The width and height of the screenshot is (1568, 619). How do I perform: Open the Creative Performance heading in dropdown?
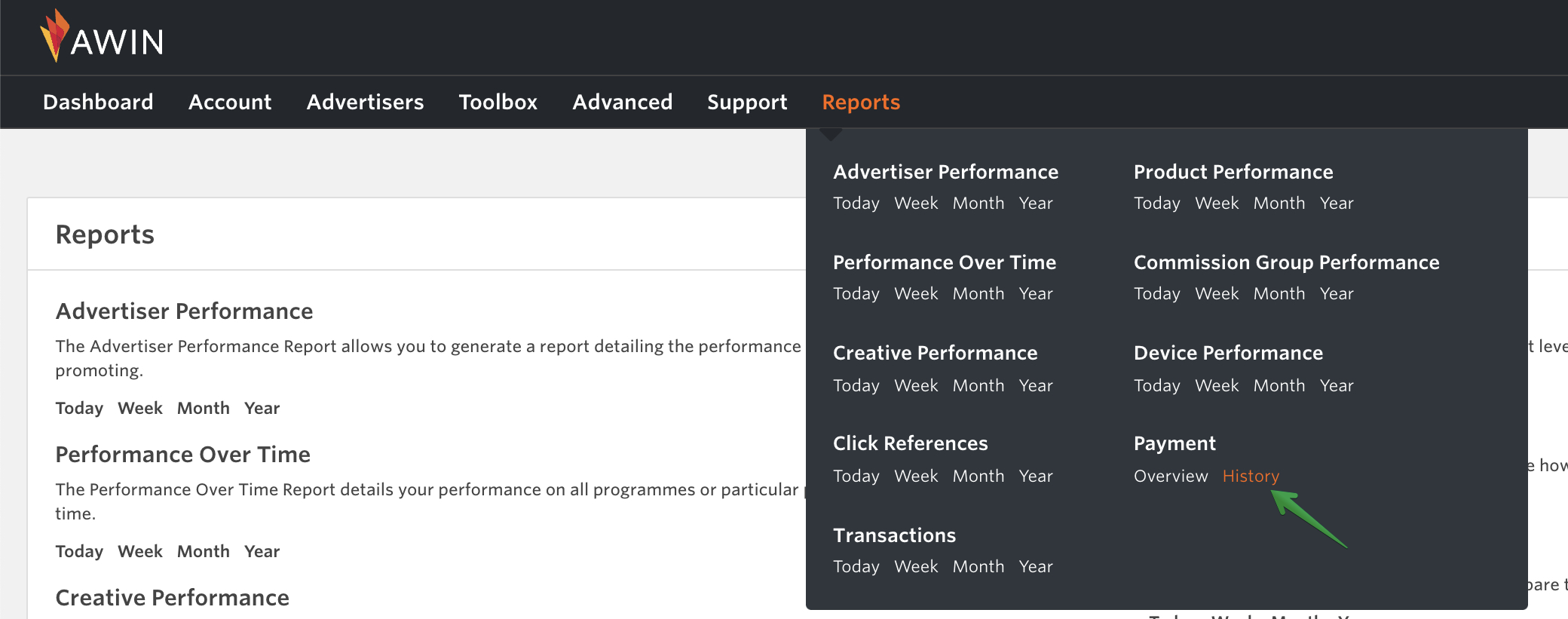pos(935,353)
